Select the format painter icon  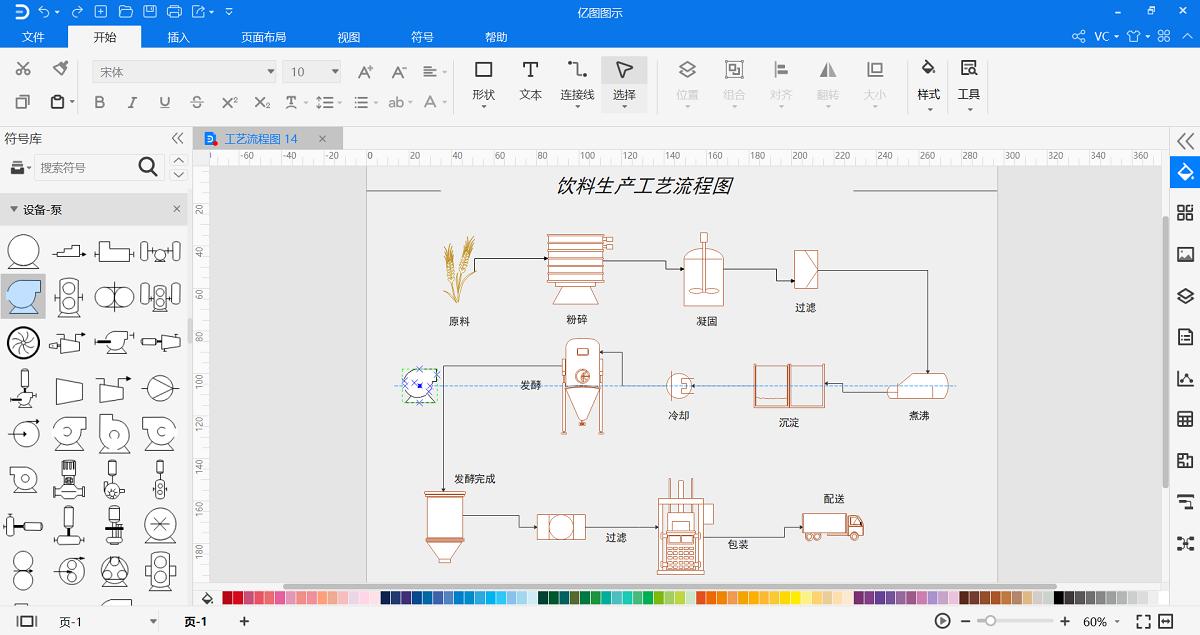[59, 70]
